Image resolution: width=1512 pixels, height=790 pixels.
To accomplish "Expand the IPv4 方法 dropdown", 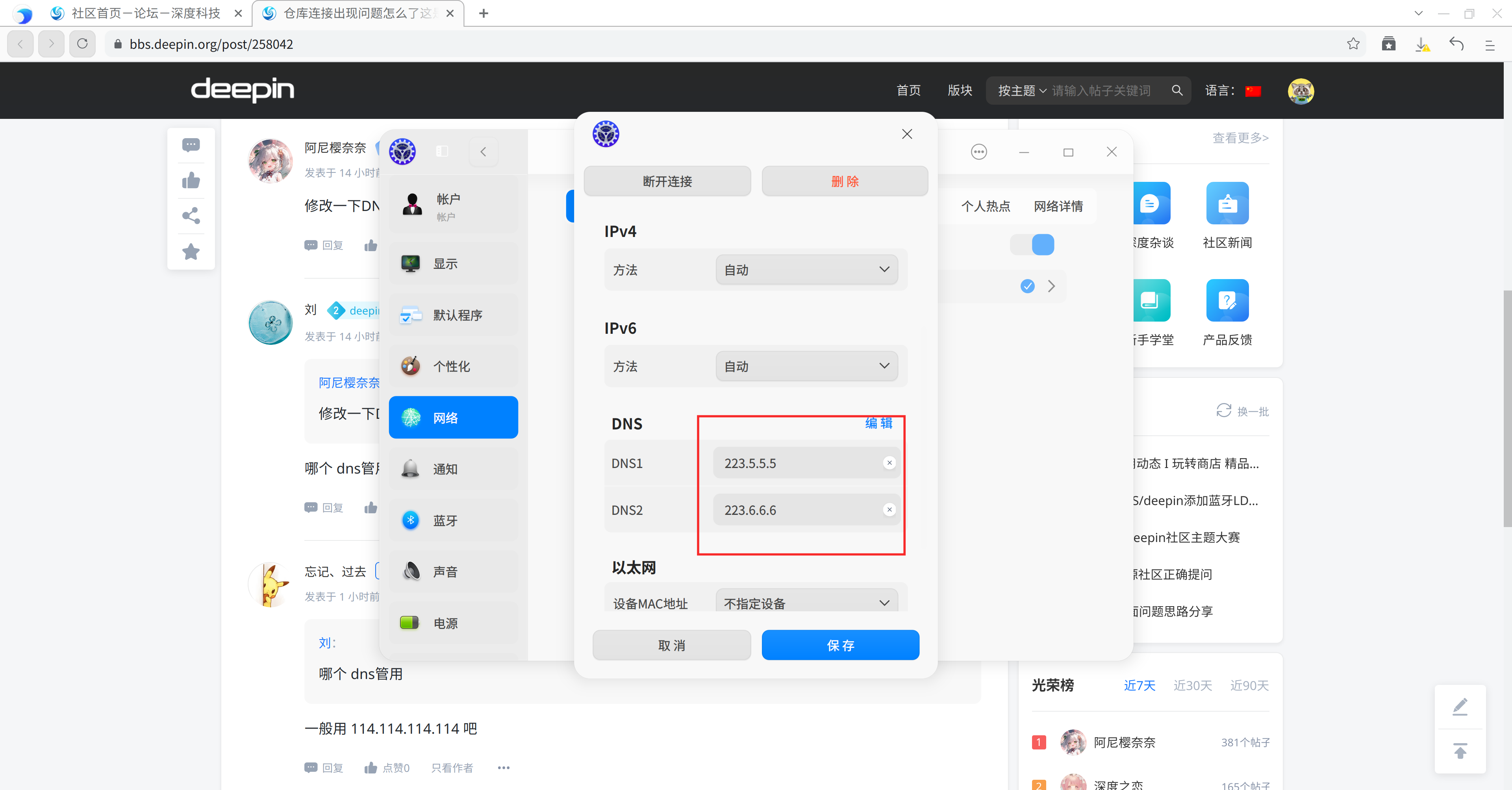I will click(x=806, y=270).
